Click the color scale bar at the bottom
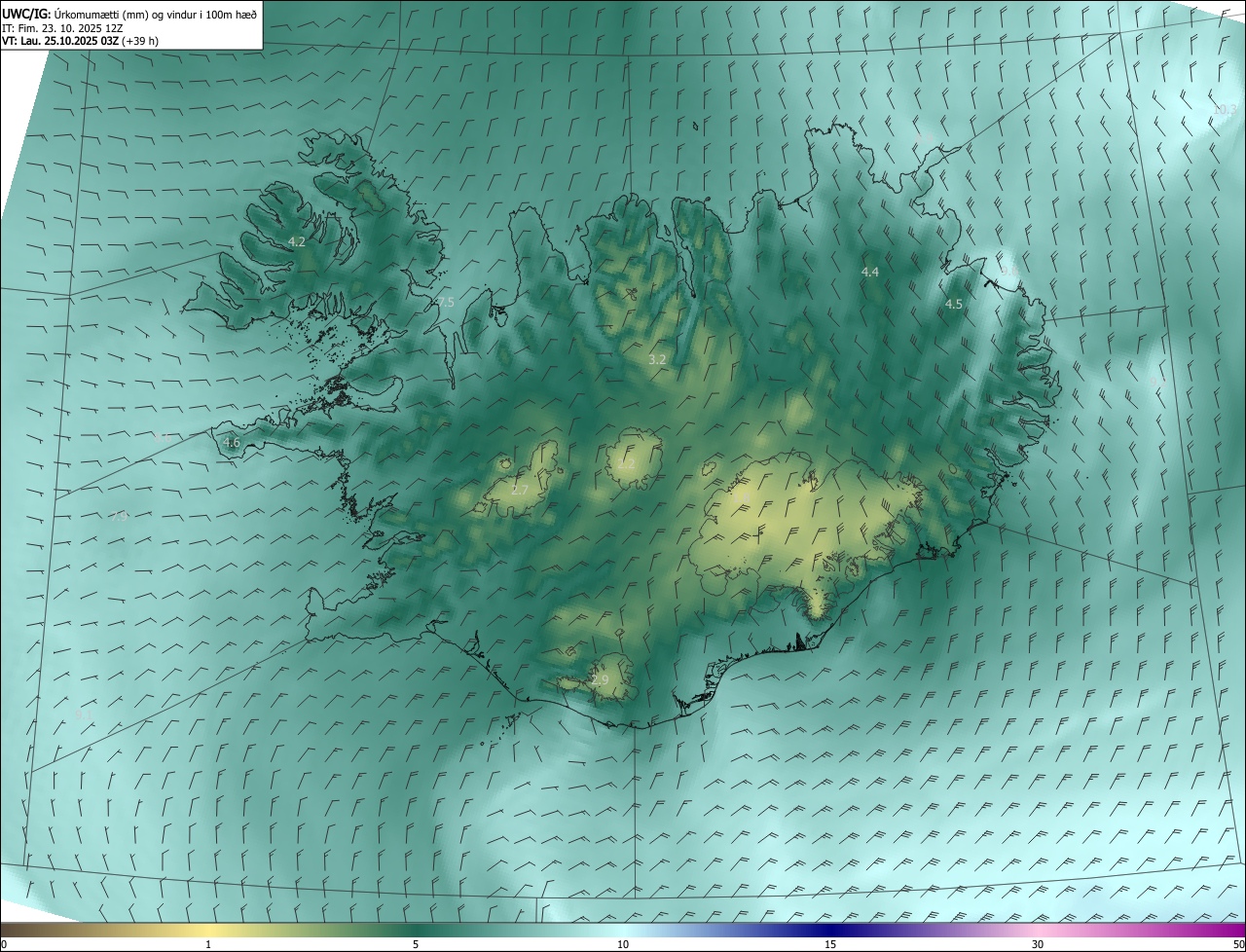This screenshot has height=952, width=1246. point(623,931)
